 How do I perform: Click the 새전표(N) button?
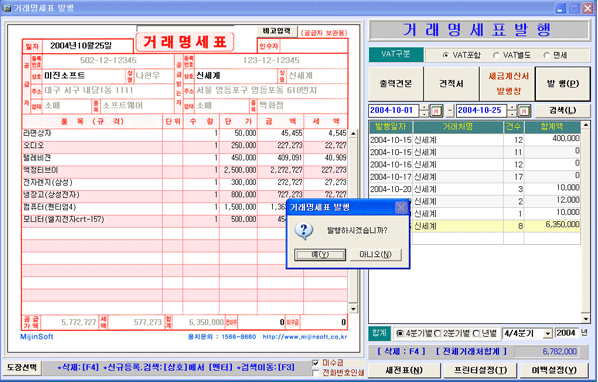tap(404, 370)
